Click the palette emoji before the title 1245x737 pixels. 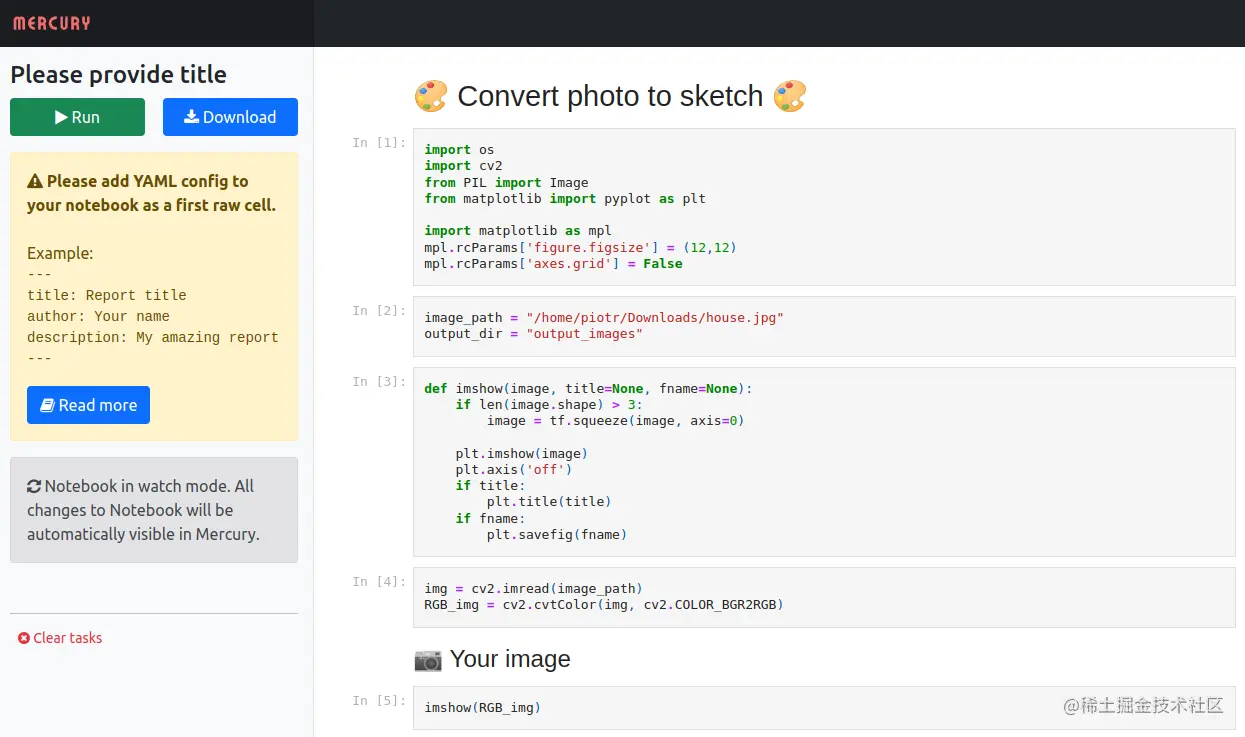pyautogui.click(x=431, y=96)
